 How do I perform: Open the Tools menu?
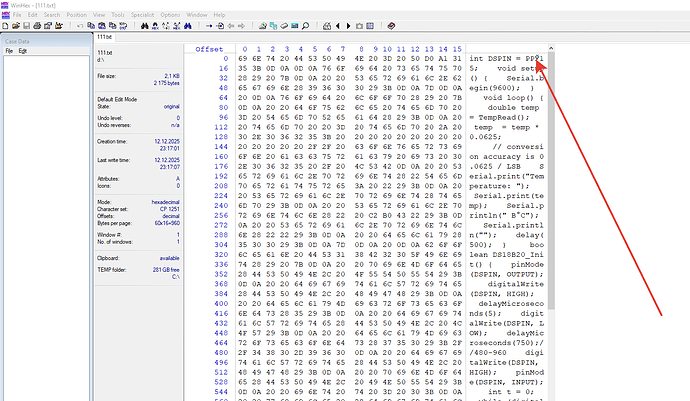118,15
